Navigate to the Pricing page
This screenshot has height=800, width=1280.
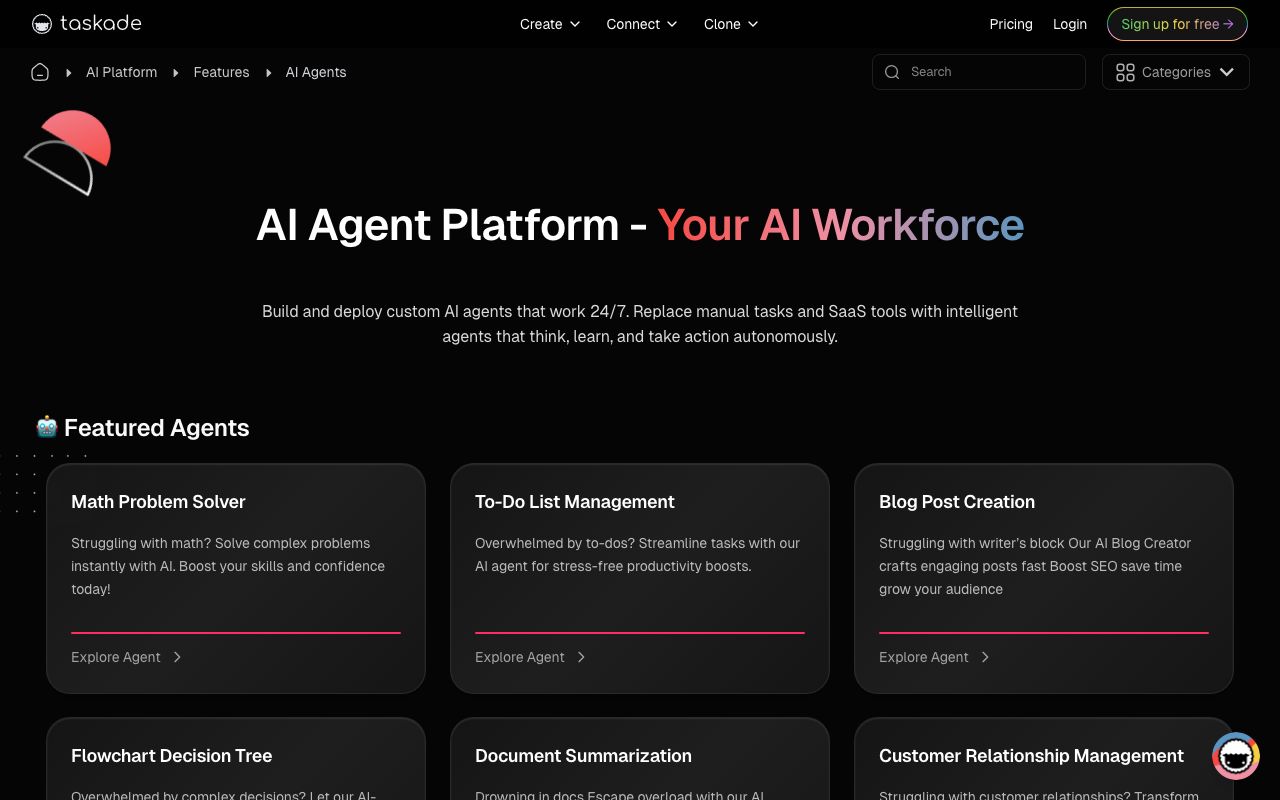1011,24
